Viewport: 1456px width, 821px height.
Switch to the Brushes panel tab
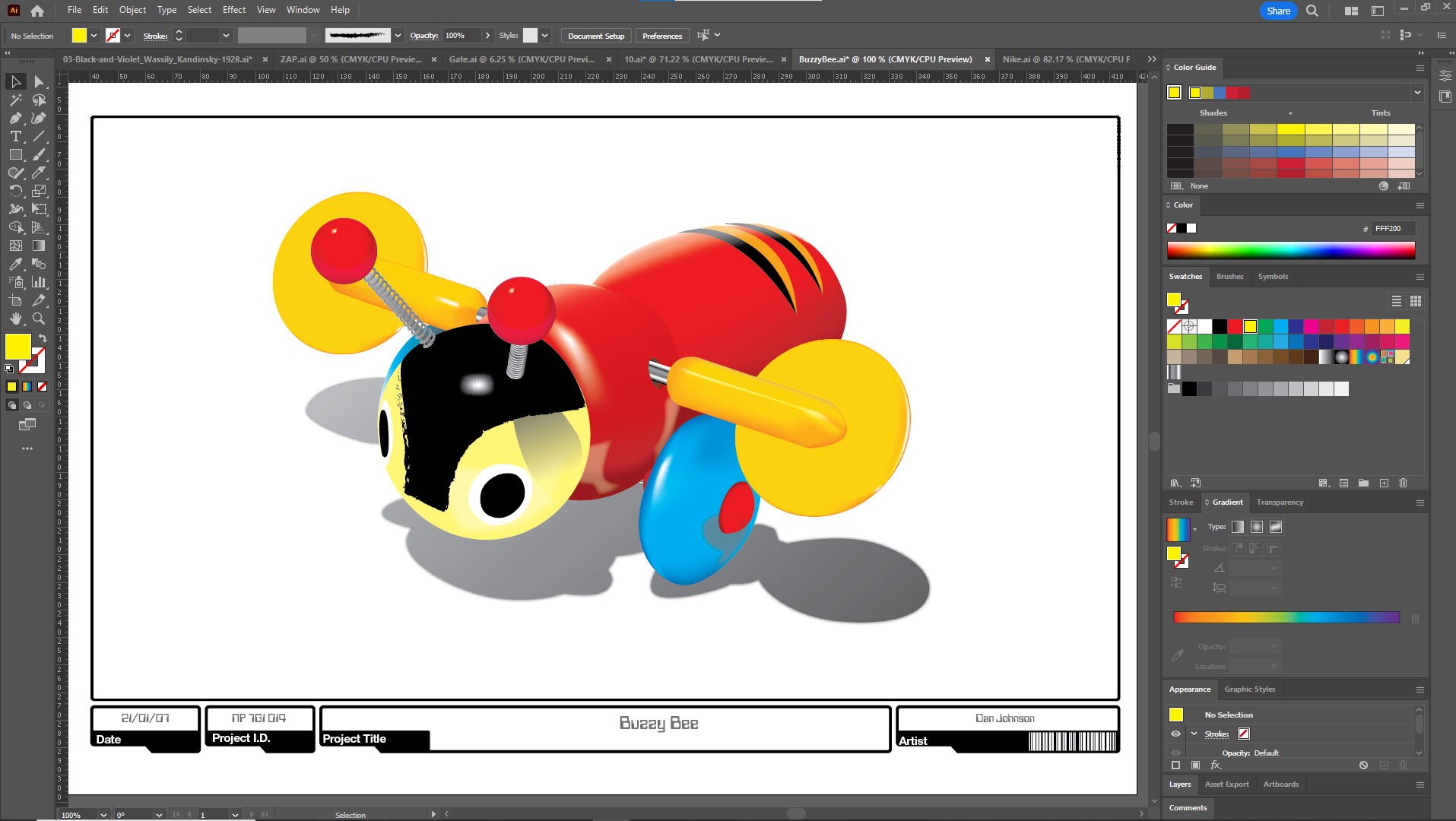[x=1229, y=277]
